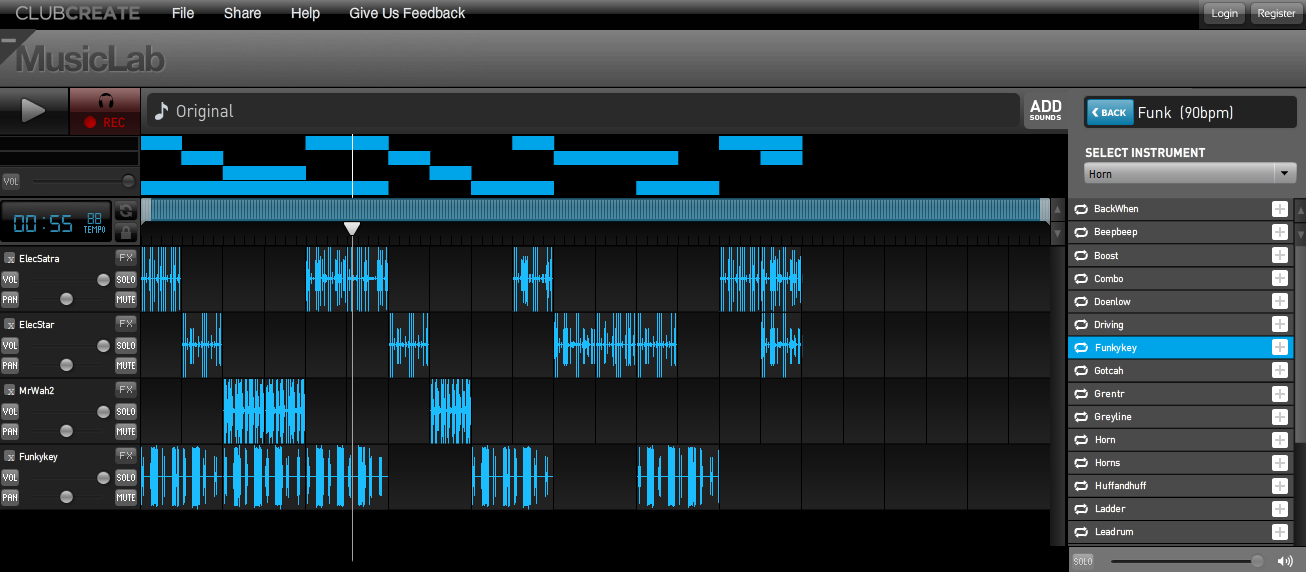
Task: Open FX for the MrWah2 track
Action: click(126, 389)
